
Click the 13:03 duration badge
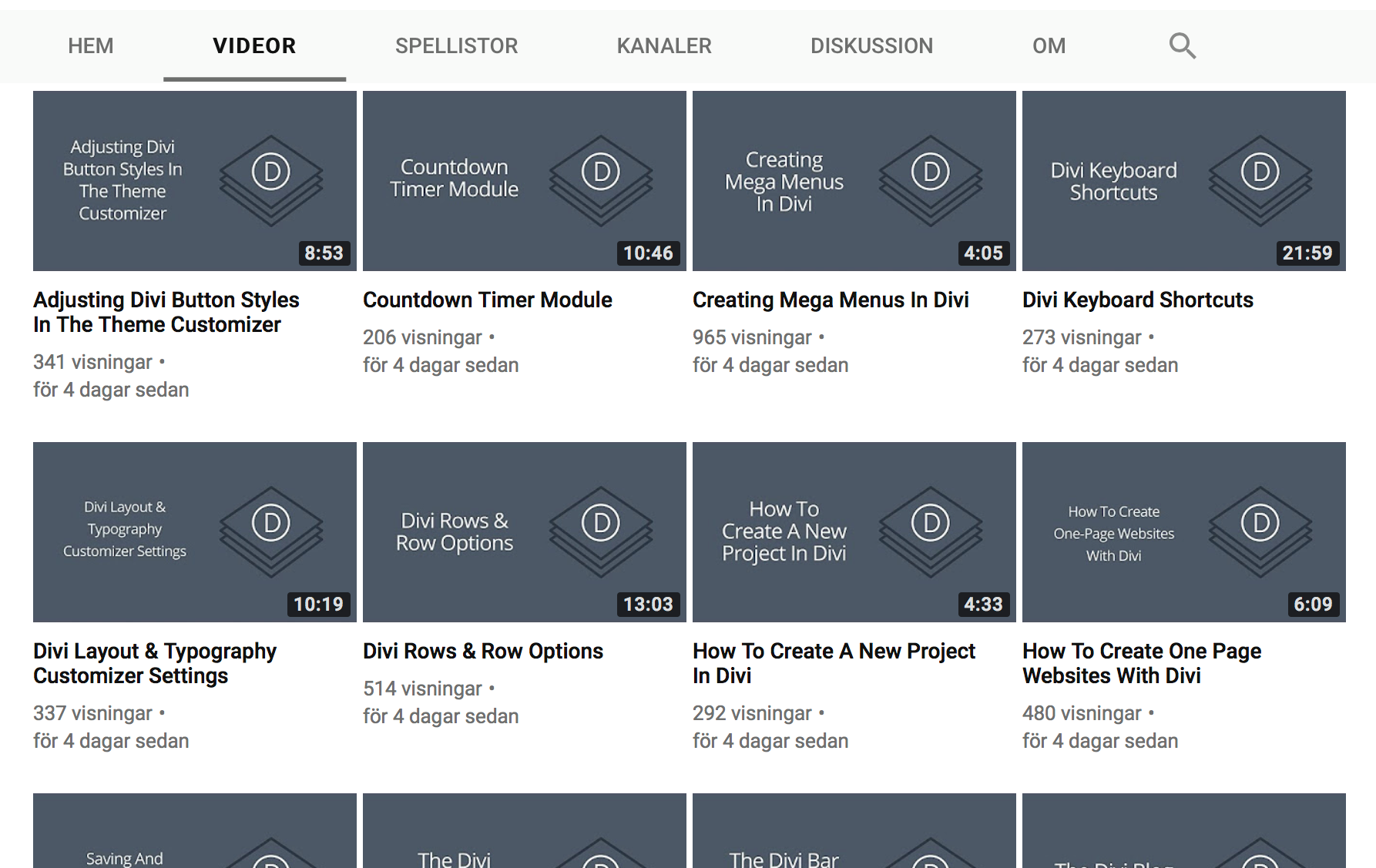coord(648,605)
